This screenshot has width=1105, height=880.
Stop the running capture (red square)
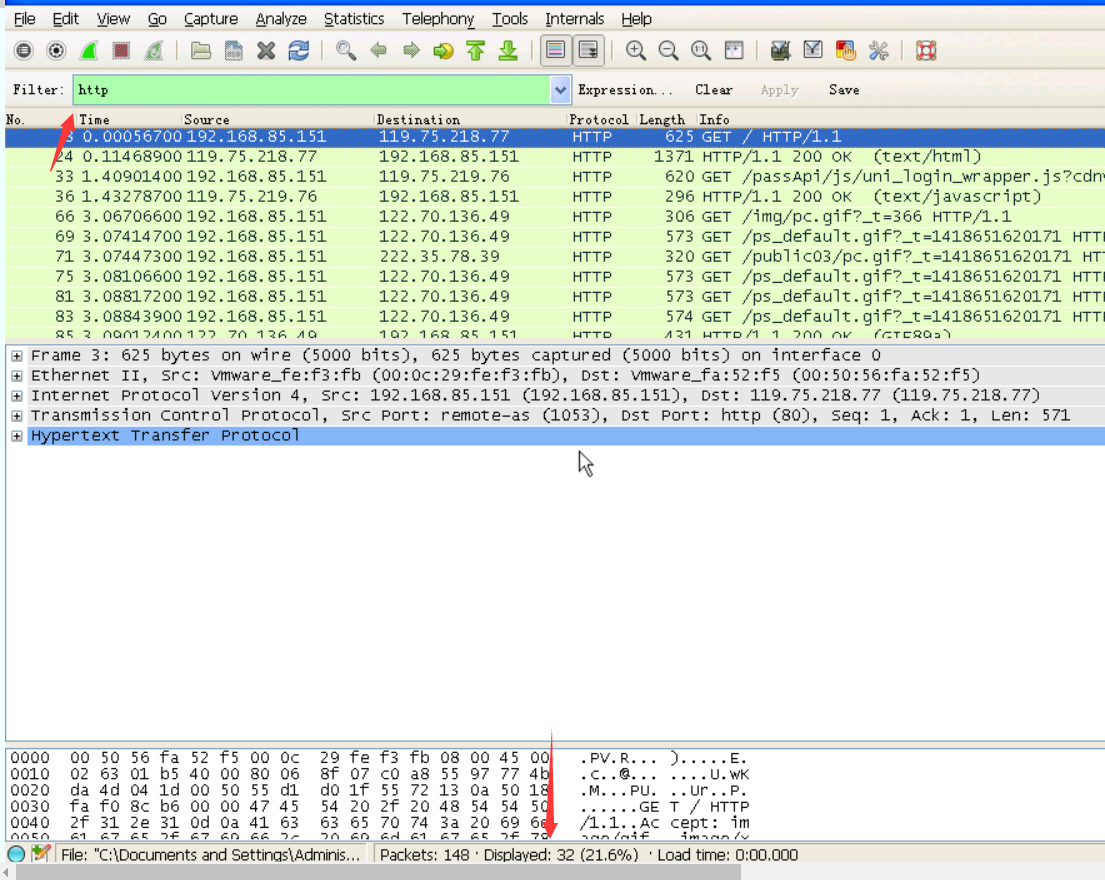click(x=121, y=51)
